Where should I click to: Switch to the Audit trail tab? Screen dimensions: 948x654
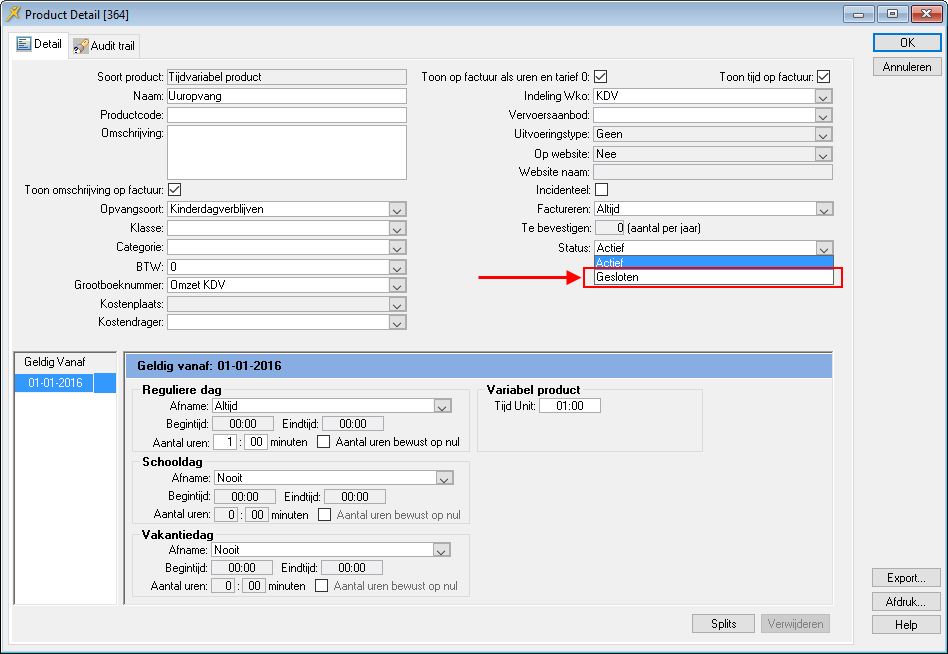pos(105,46)
